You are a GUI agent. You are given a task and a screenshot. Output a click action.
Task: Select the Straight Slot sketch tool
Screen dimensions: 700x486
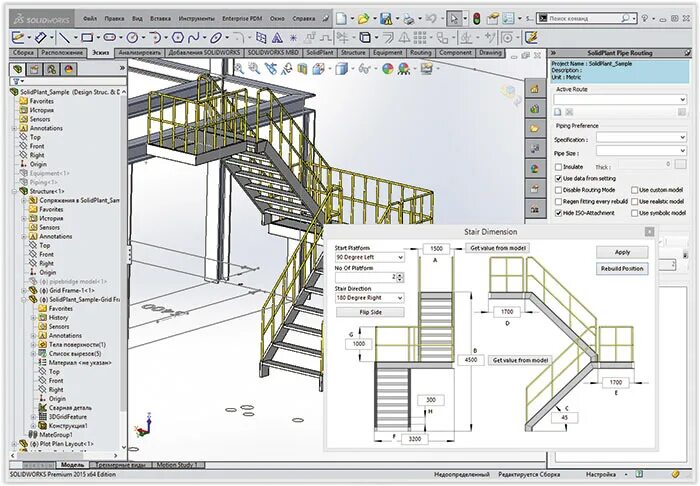coord(110,38)
